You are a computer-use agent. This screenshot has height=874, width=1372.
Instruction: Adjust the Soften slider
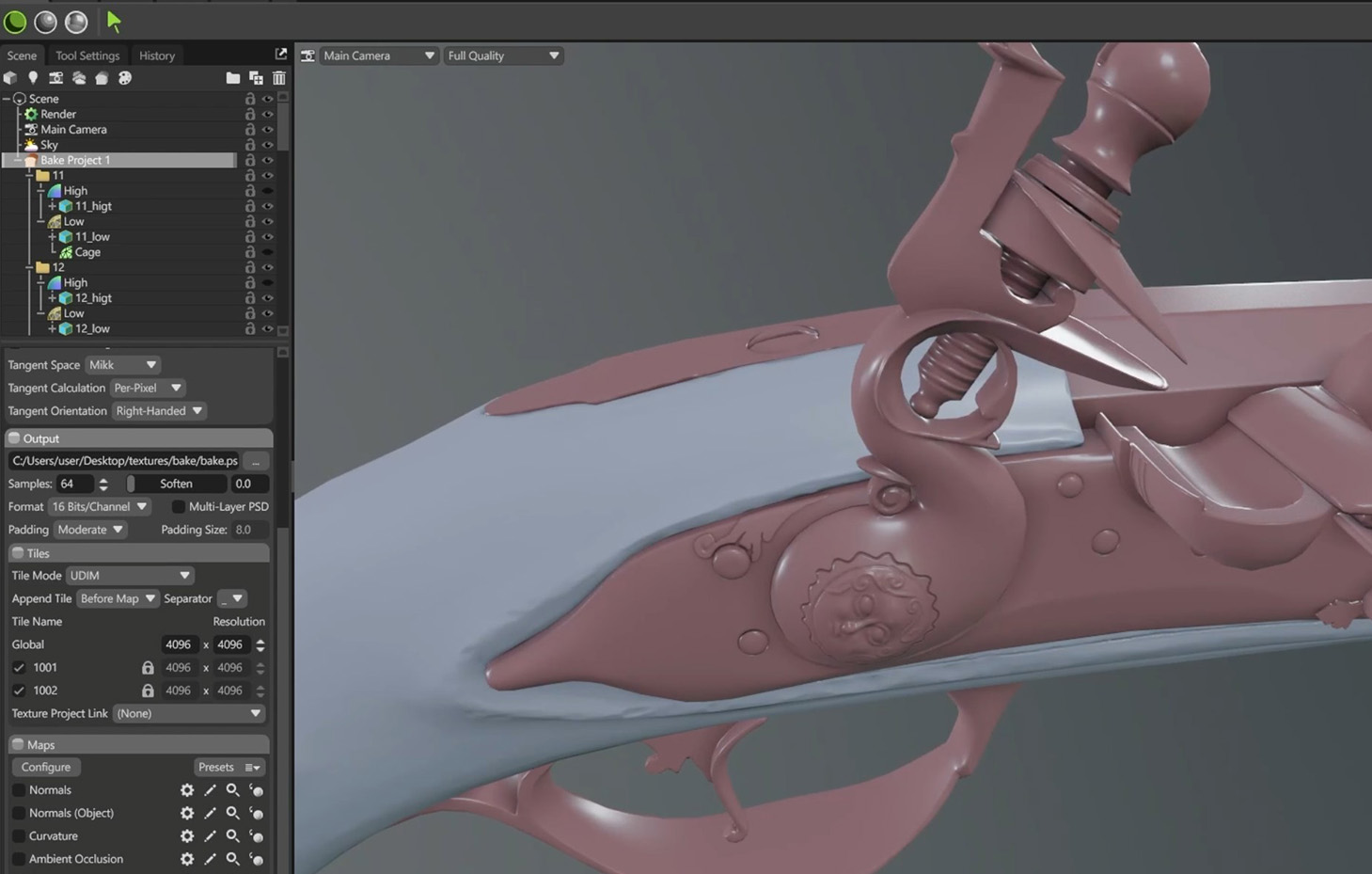click(177, 484)
